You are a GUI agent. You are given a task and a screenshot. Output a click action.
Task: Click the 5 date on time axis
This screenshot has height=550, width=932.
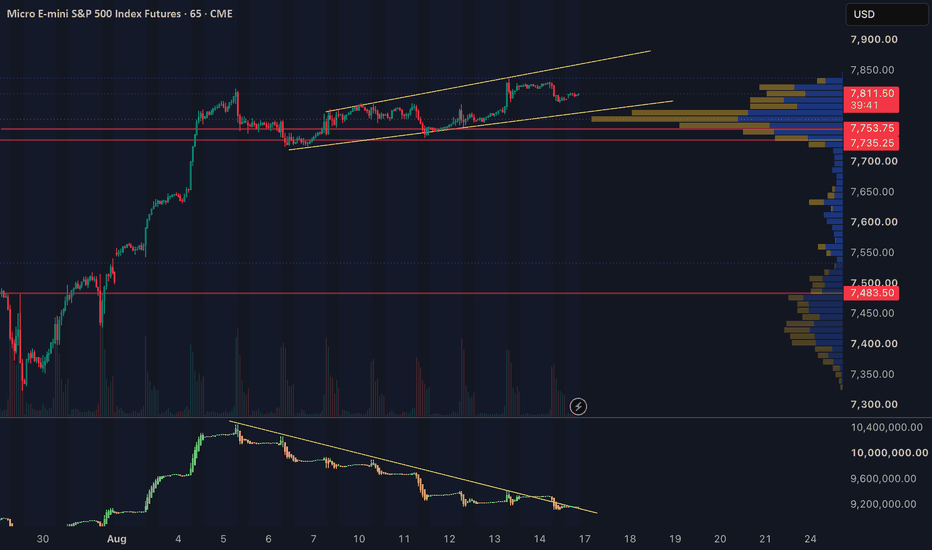pyautogui.click(x=223, y=539)
